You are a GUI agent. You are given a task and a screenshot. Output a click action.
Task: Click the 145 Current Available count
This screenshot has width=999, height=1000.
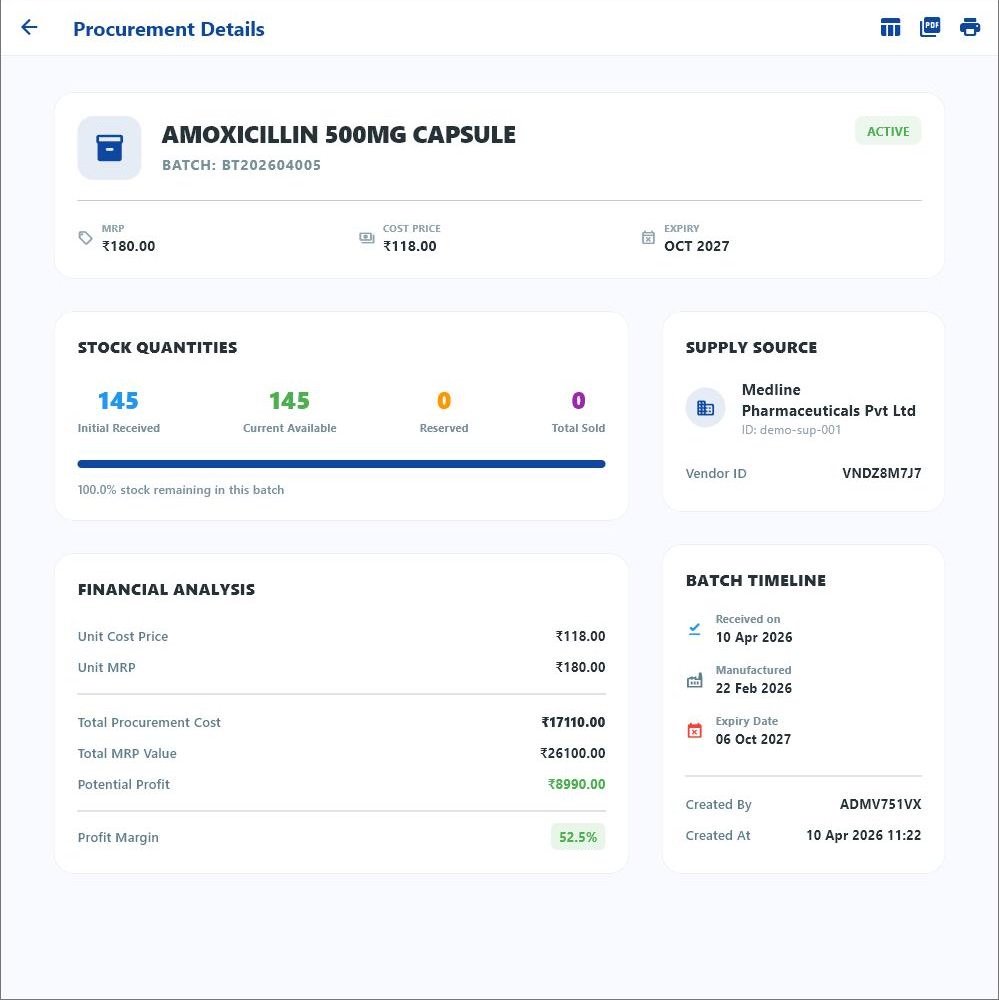coord(289,401)
